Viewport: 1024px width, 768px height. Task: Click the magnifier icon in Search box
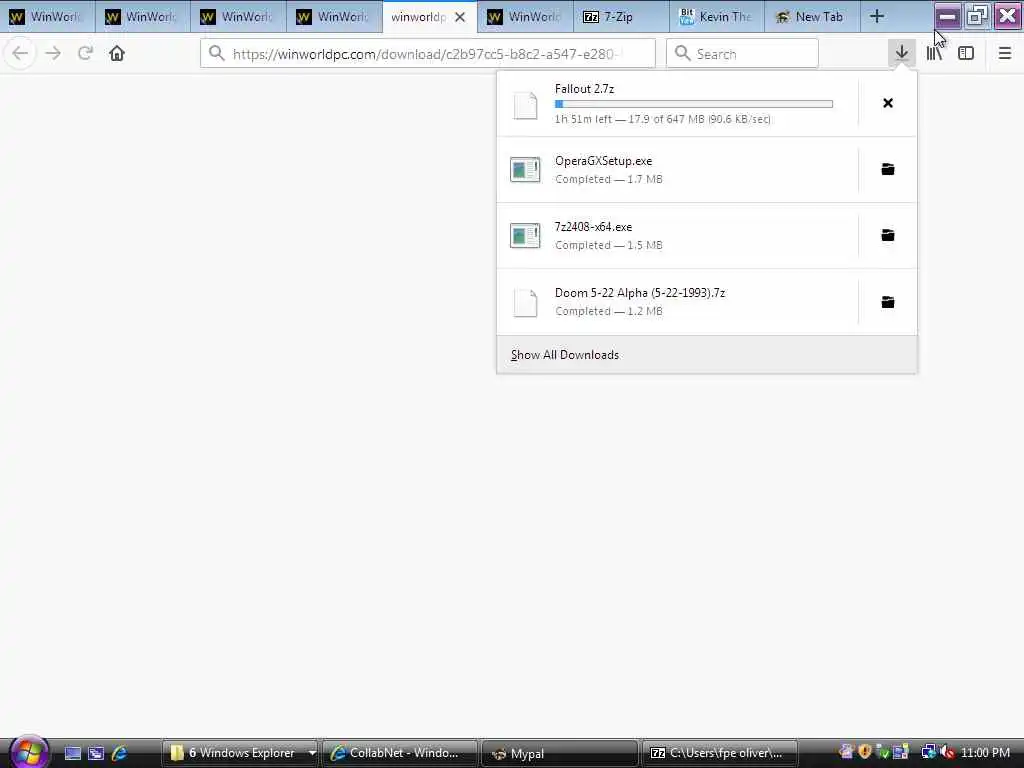pos(682,53)
